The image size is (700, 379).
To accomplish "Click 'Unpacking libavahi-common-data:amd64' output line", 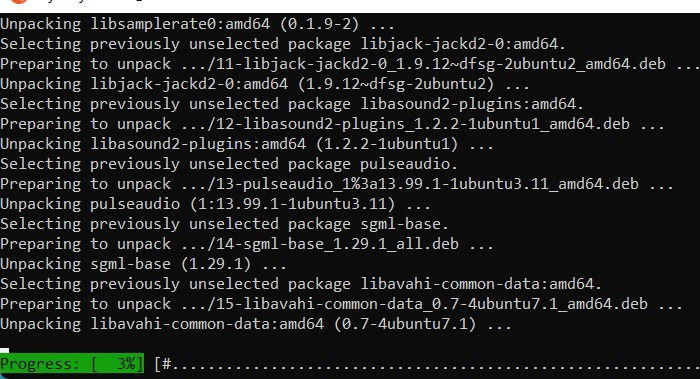I will [x=256, y=324].
